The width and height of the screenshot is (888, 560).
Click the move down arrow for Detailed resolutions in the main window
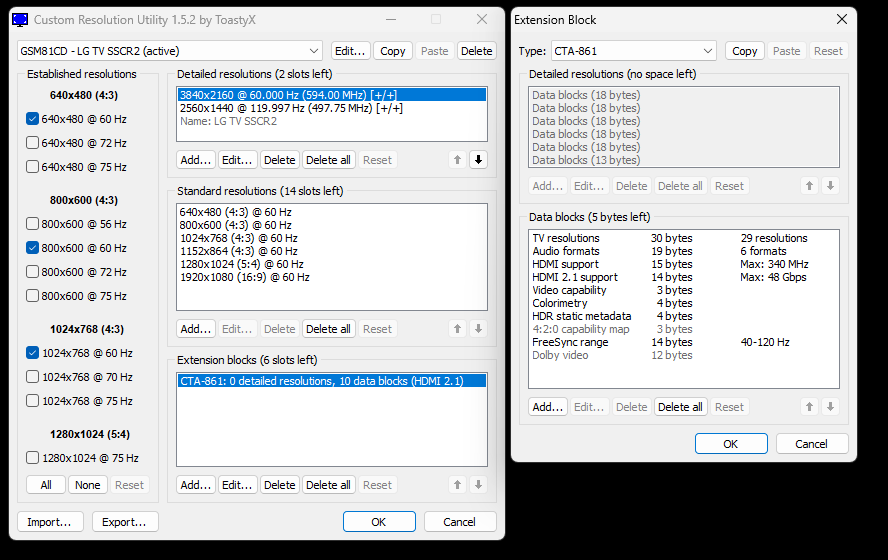[478, 160]
